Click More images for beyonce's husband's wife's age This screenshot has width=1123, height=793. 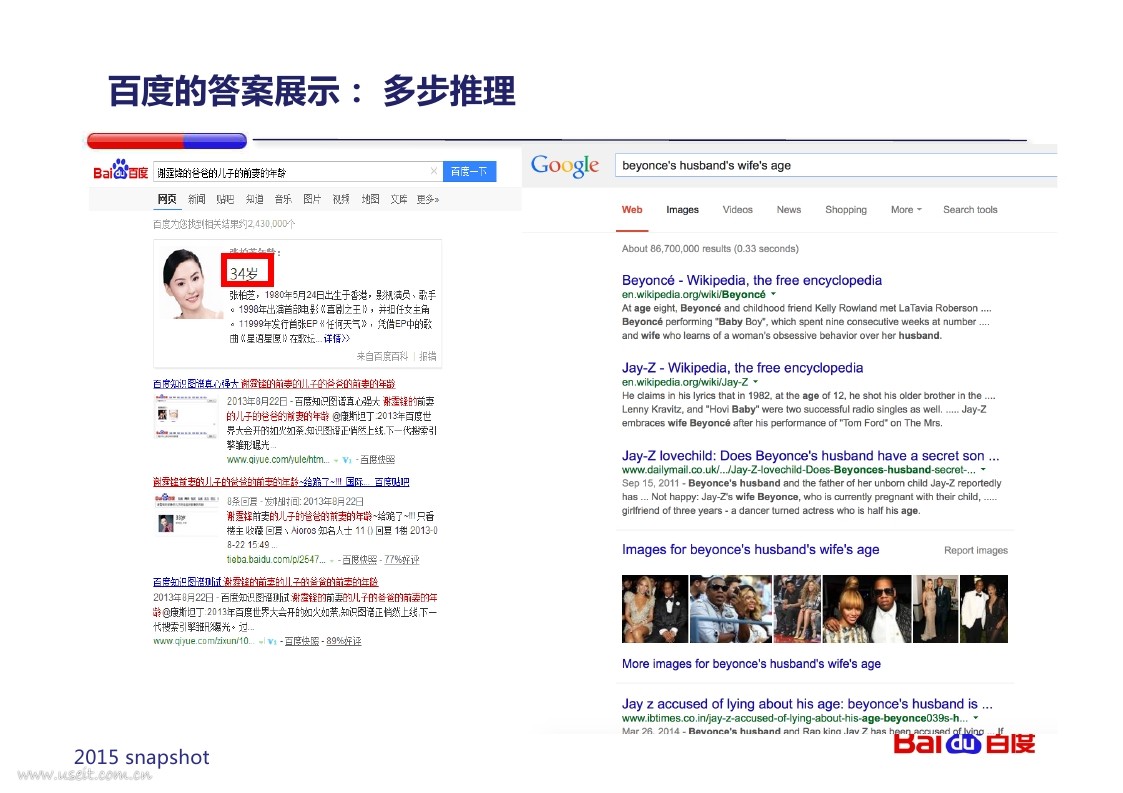[x=751, y=663]
